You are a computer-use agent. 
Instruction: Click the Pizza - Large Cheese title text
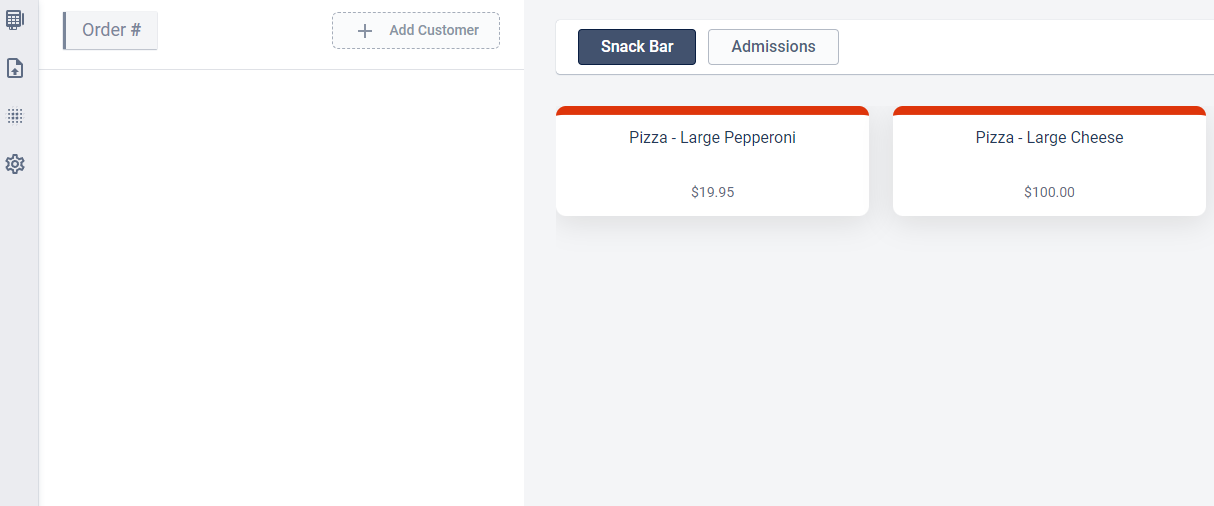tap(1049, 138)
